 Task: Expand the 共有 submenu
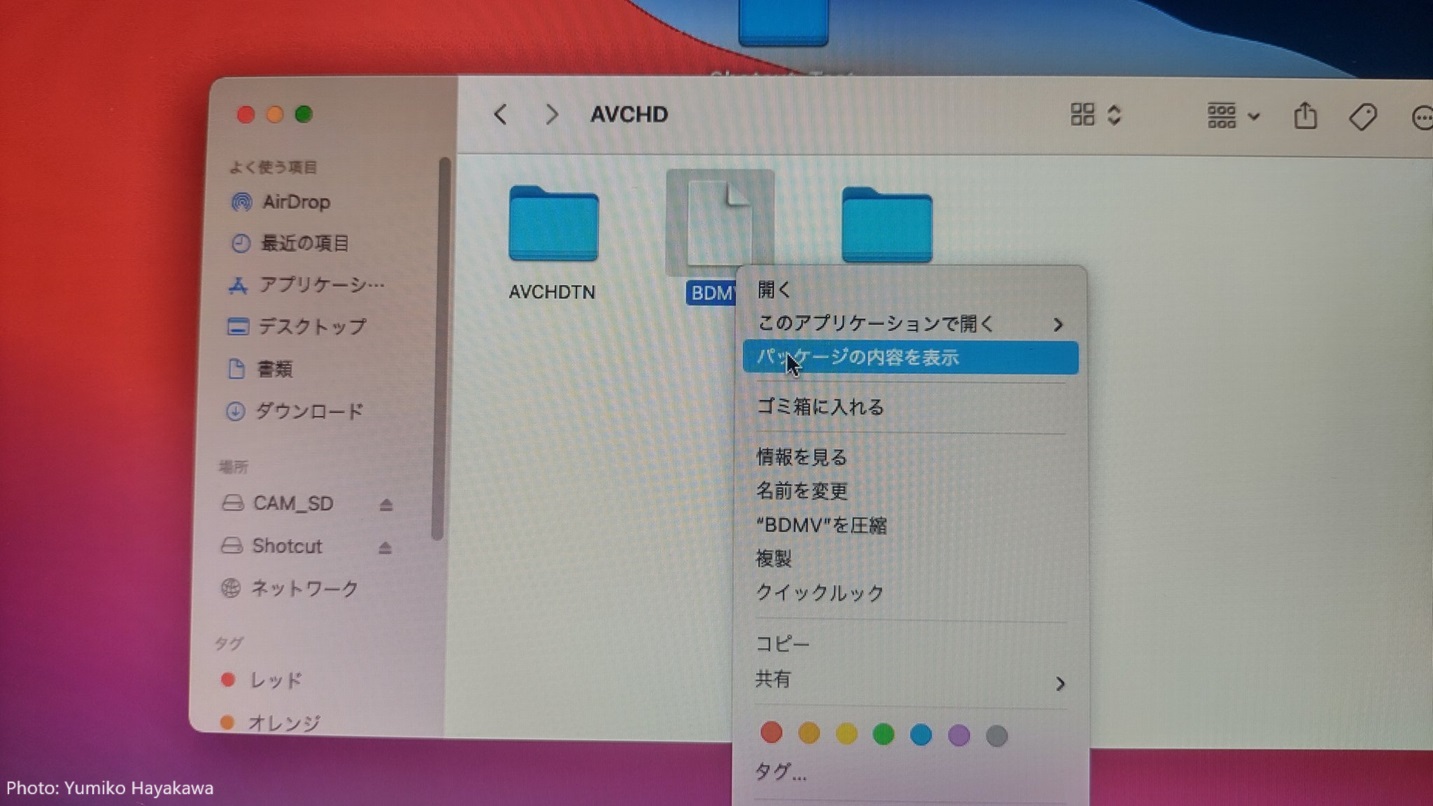(910, 681)
